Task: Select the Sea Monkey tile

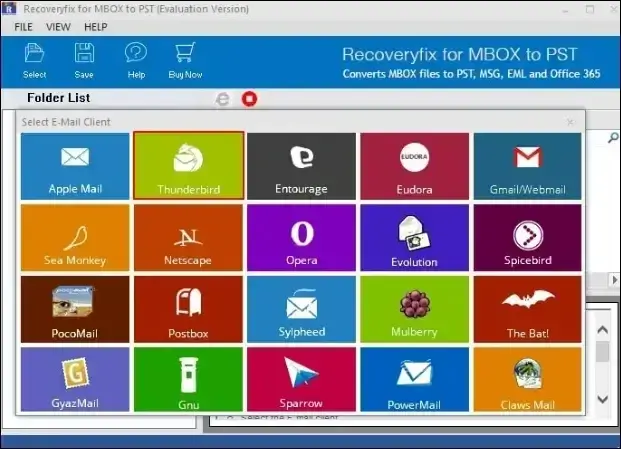Action: [x=75, y=238]
